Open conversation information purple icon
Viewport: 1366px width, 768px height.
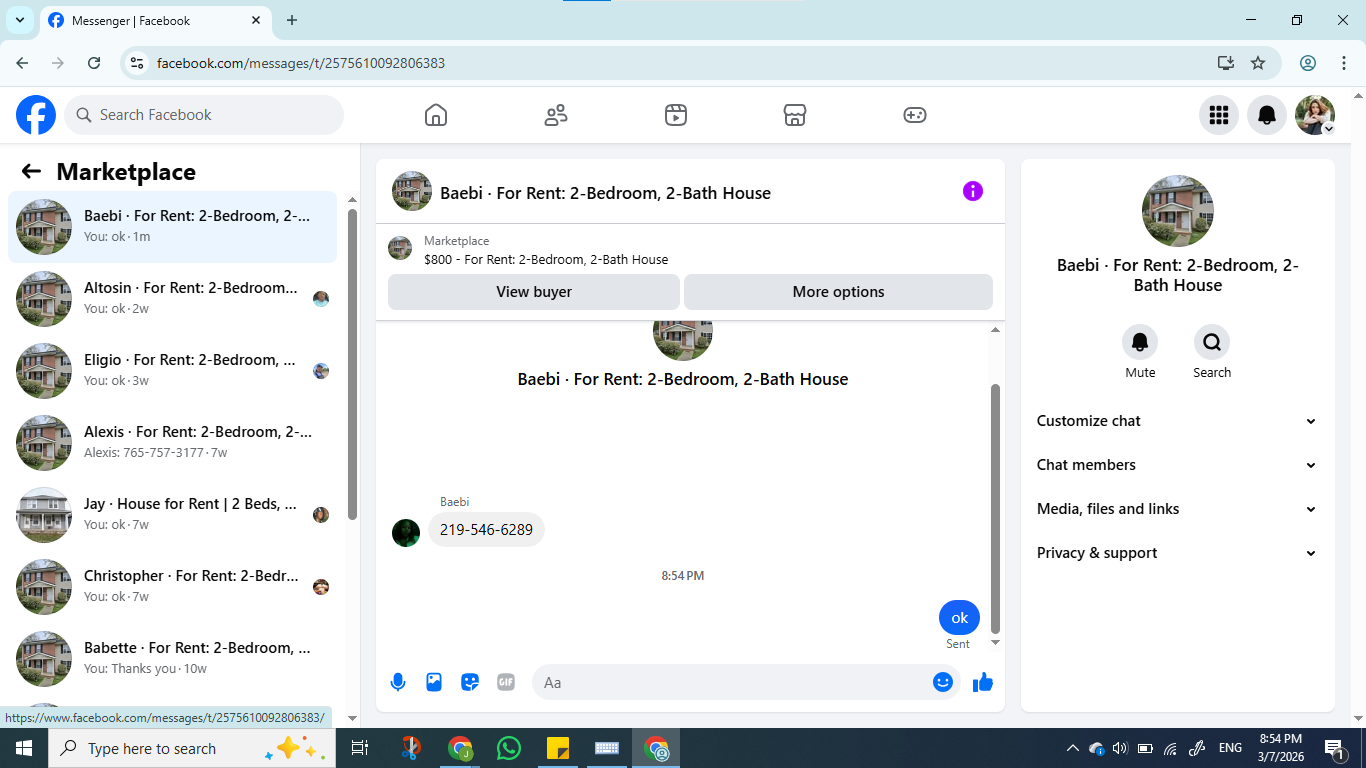[973, 191]
